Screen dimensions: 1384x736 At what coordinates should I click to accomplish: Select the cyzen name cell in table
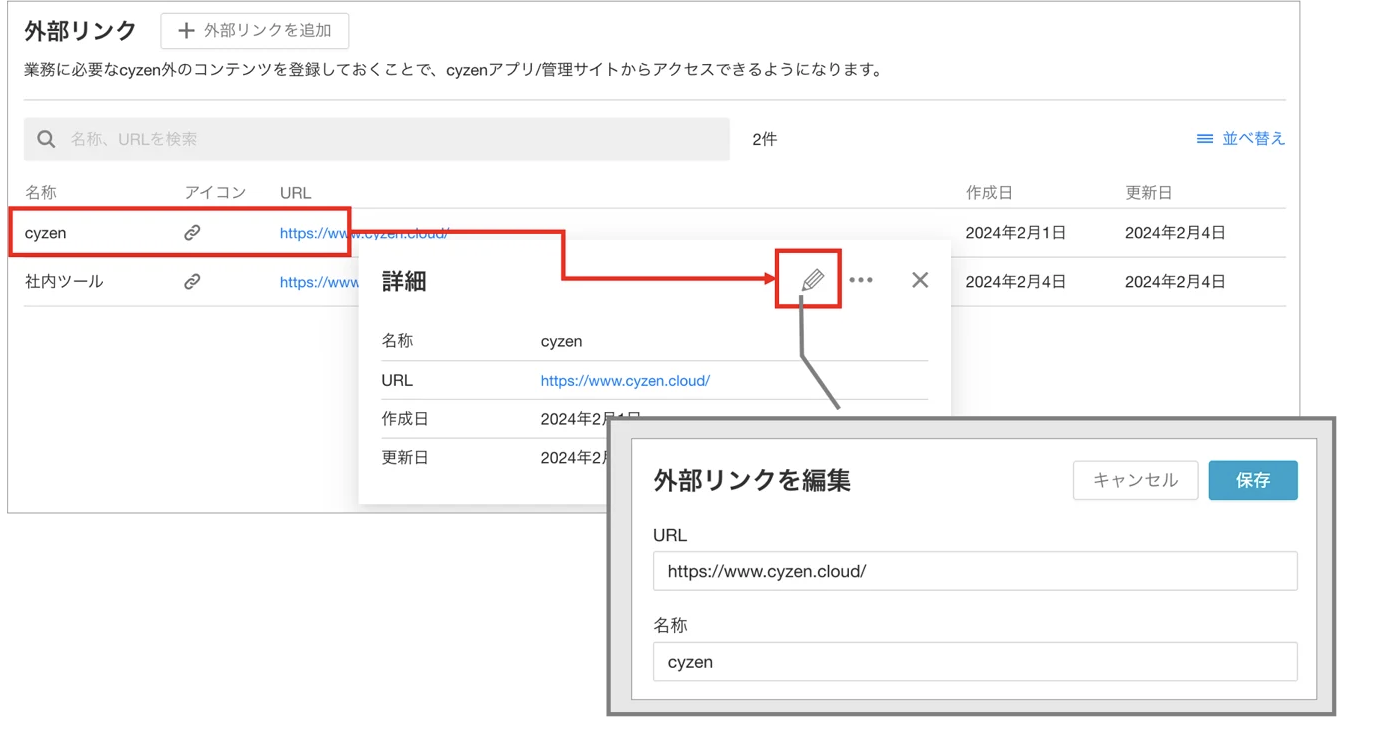tap(46, 233)
